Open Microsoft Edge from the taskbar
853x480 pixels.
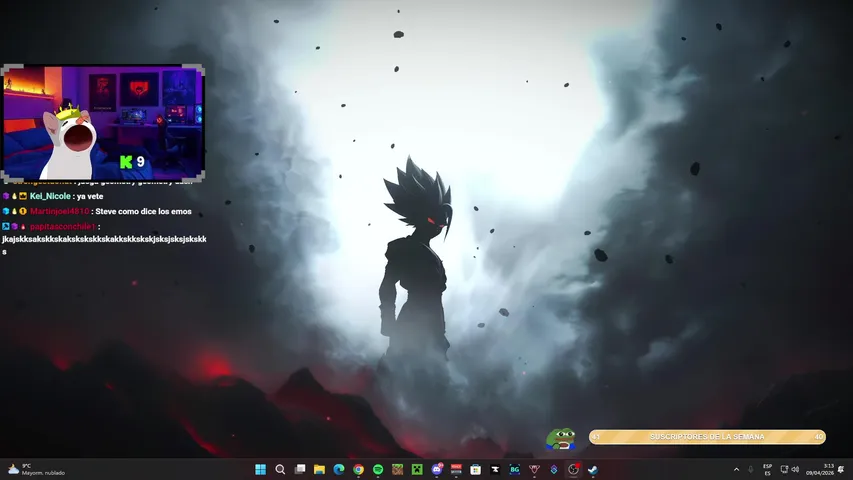pos(339,469)
